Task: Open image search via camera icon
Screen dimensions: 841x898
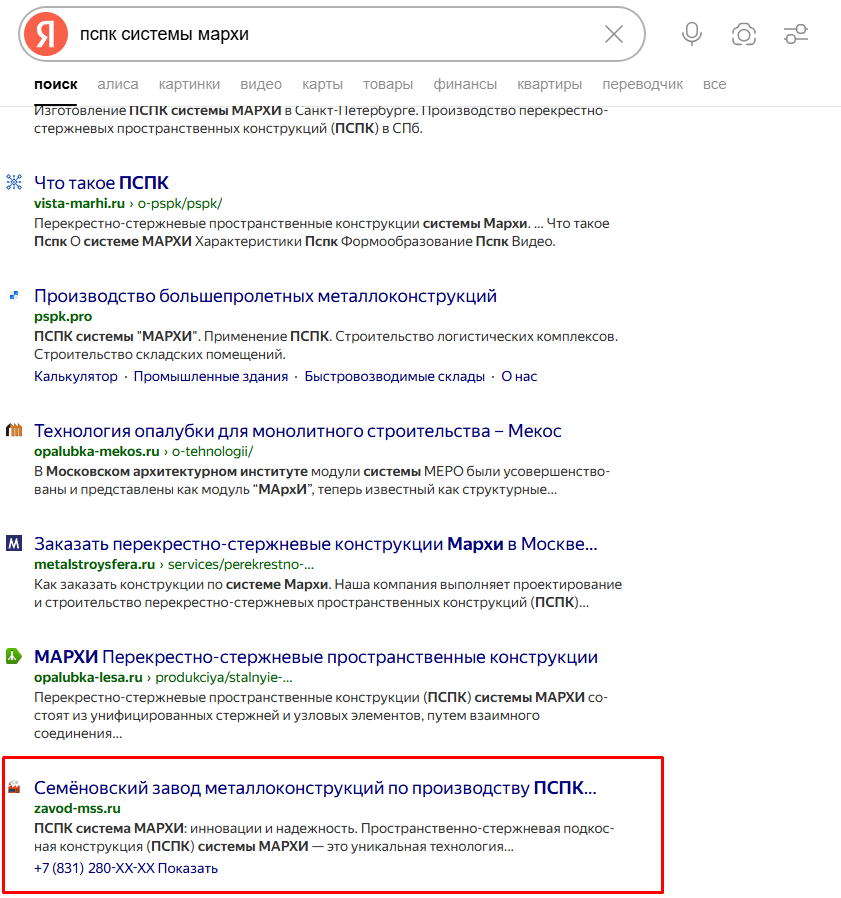Action: pos(744,34)
